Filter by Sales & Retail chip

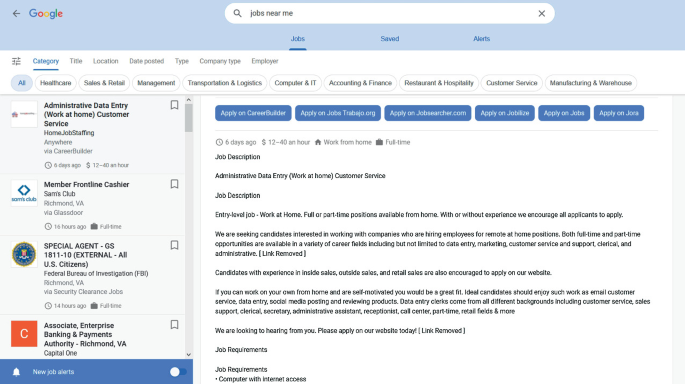(x=104, y=83)
